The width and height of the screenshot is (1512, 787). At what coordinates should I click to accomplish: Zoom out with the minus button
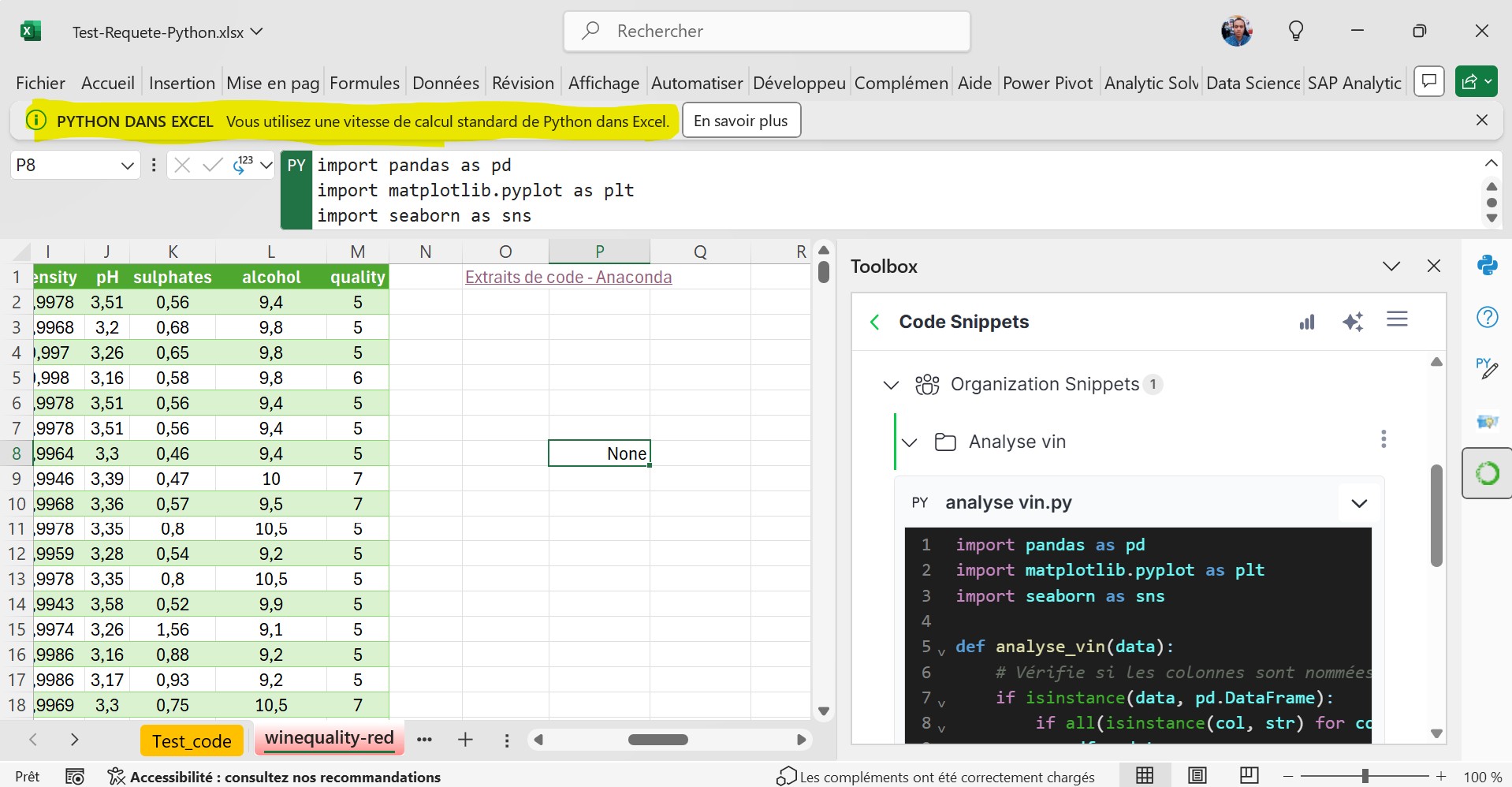coord(1288,777)
